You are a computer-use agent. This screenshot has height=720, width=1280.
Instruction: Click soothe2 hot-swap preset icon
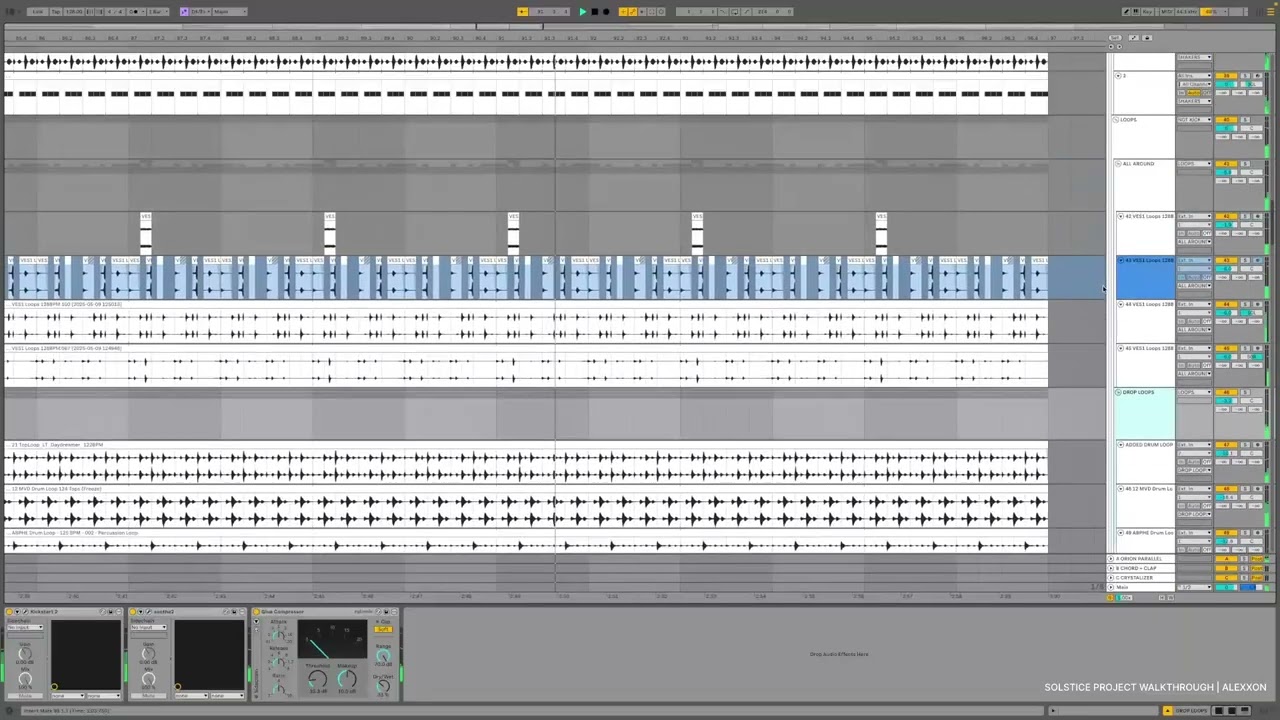click(226, 612)
